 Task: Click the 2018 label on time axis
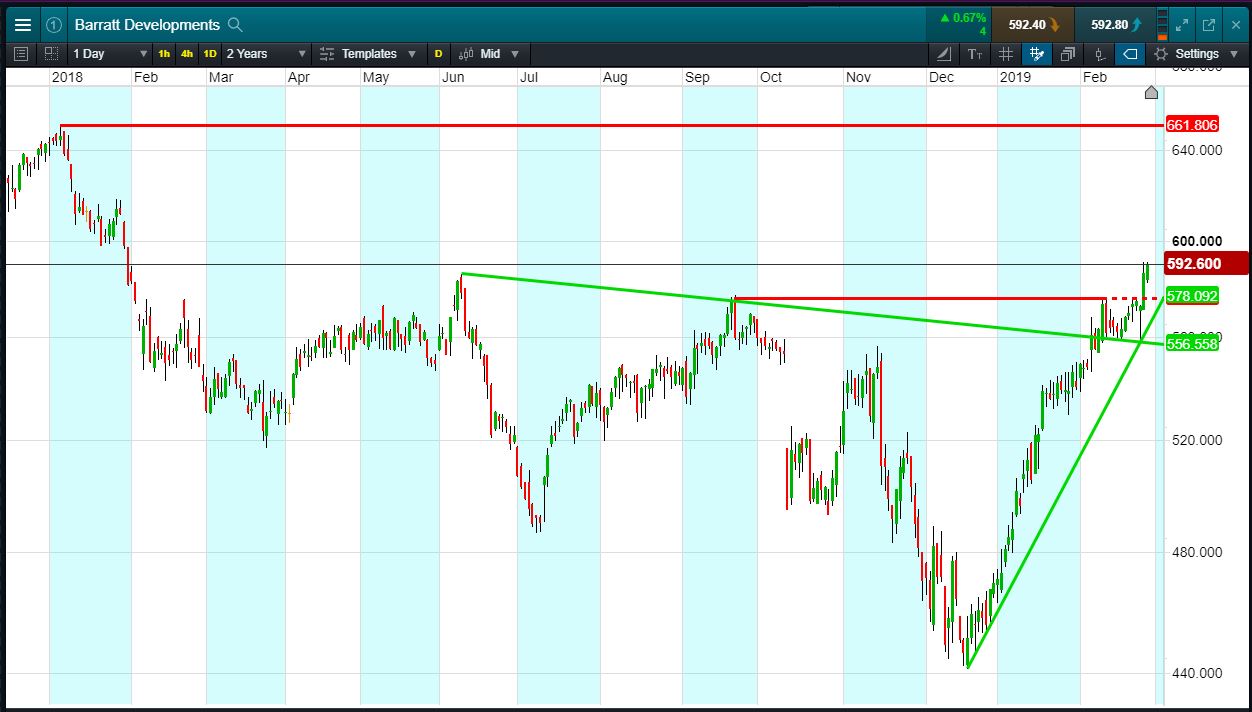click(67, 77)
